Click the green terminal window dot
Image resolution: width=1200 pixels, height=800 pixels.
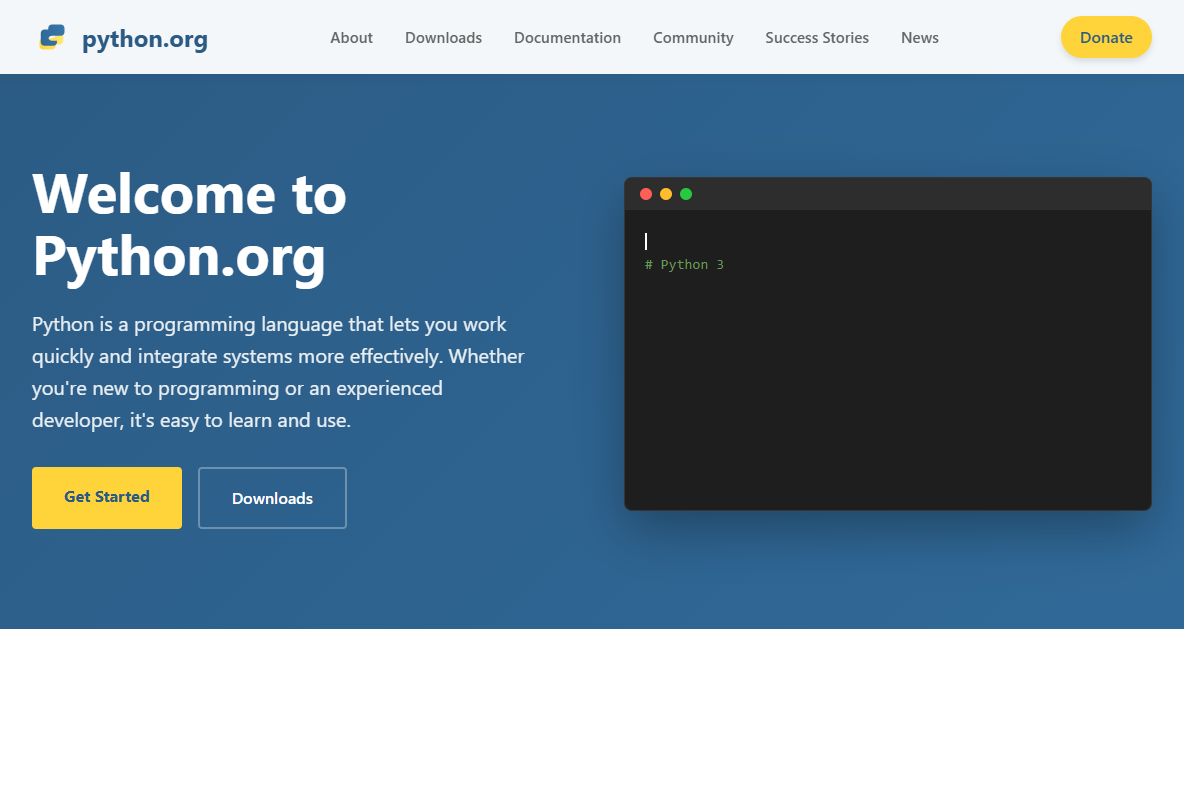pos(686,193)
